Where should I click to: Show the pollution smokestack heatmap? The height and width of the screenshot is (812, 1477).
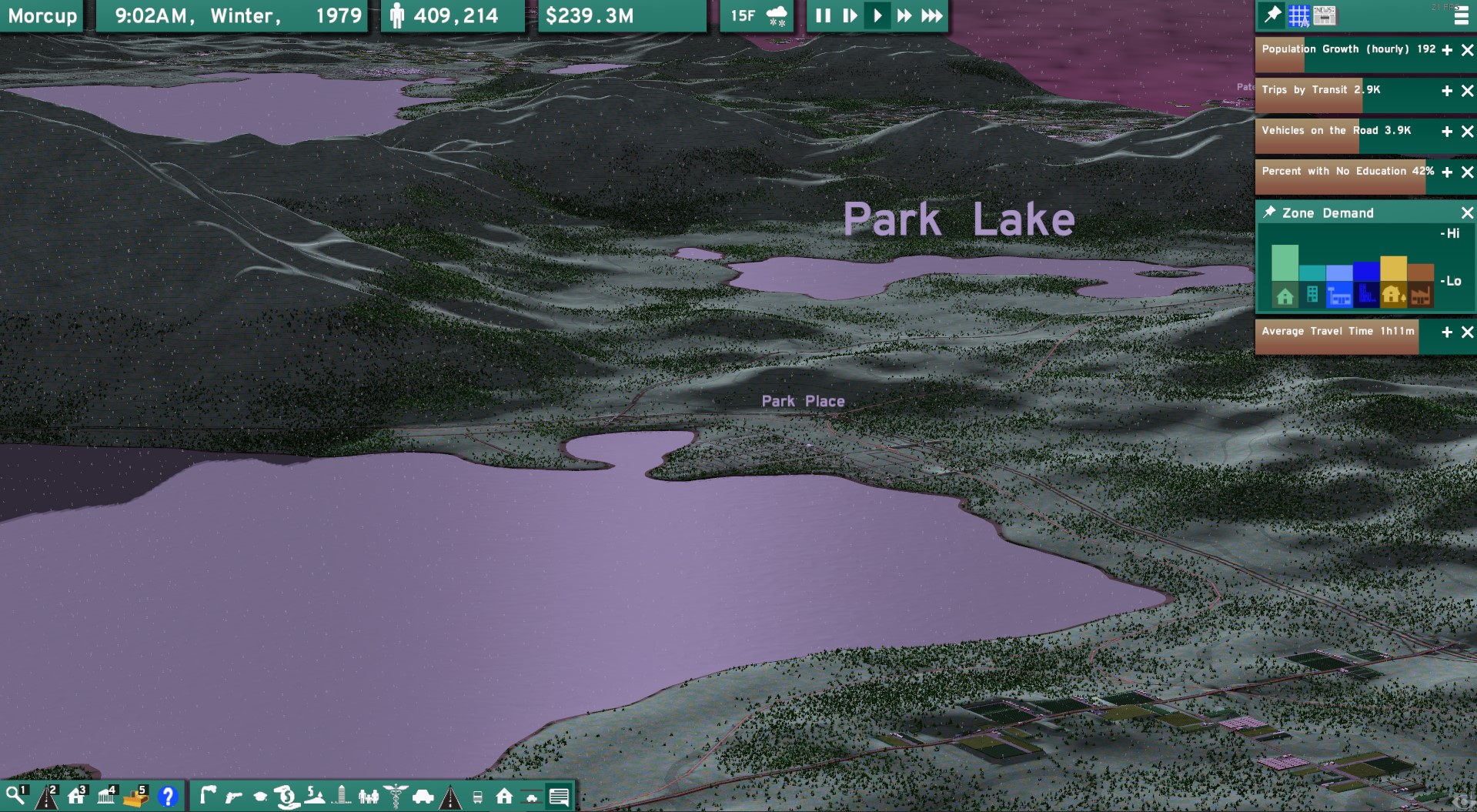point(207,796)
